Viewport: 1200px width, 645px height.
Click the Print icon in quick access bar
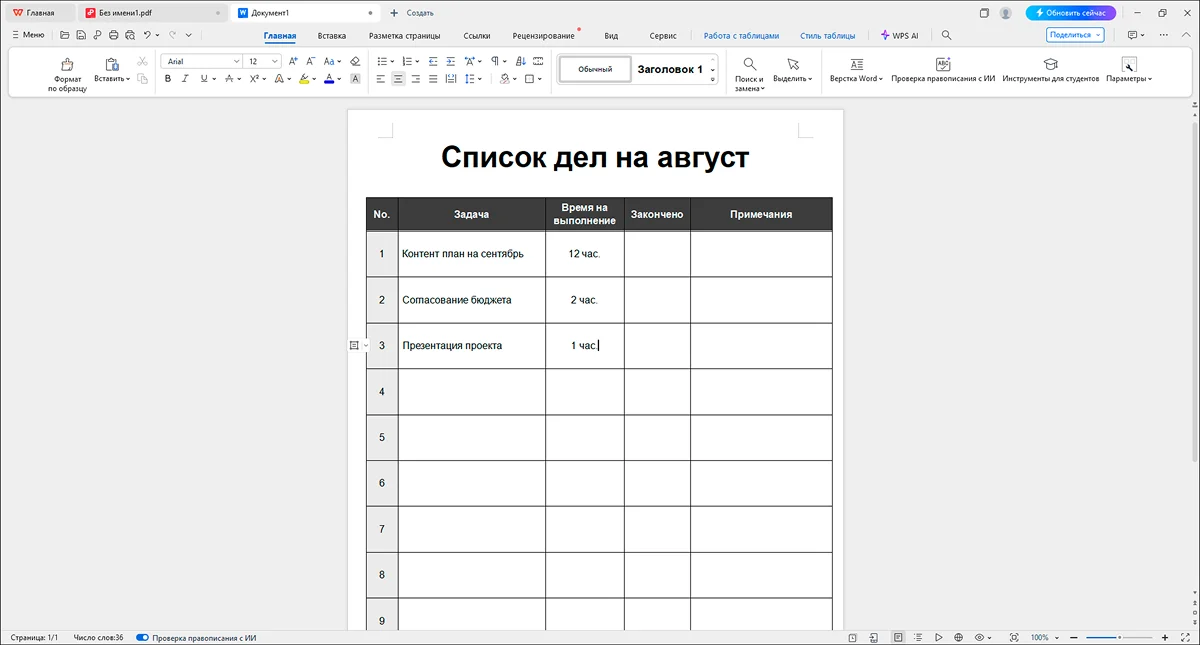coord(113,35)
